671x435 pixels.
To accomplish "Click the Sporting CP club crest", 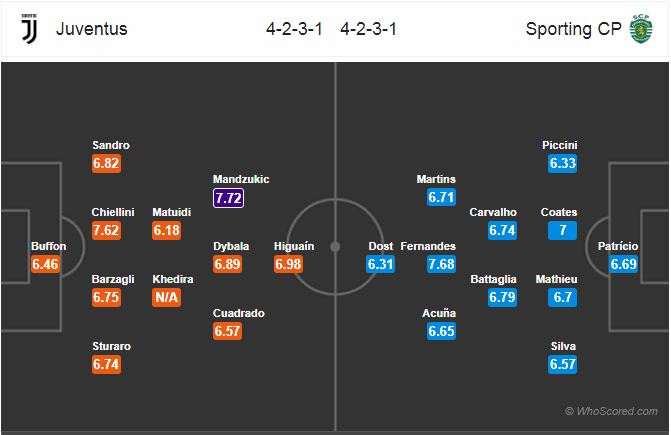I will [641, 29].
